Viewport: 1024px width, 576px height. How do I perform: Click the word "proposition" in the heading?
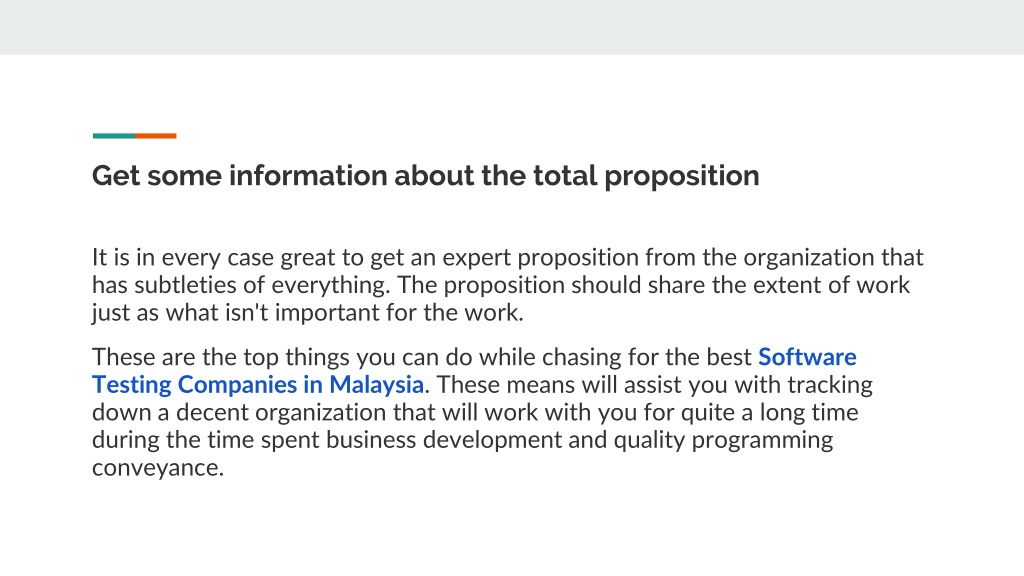681,176
